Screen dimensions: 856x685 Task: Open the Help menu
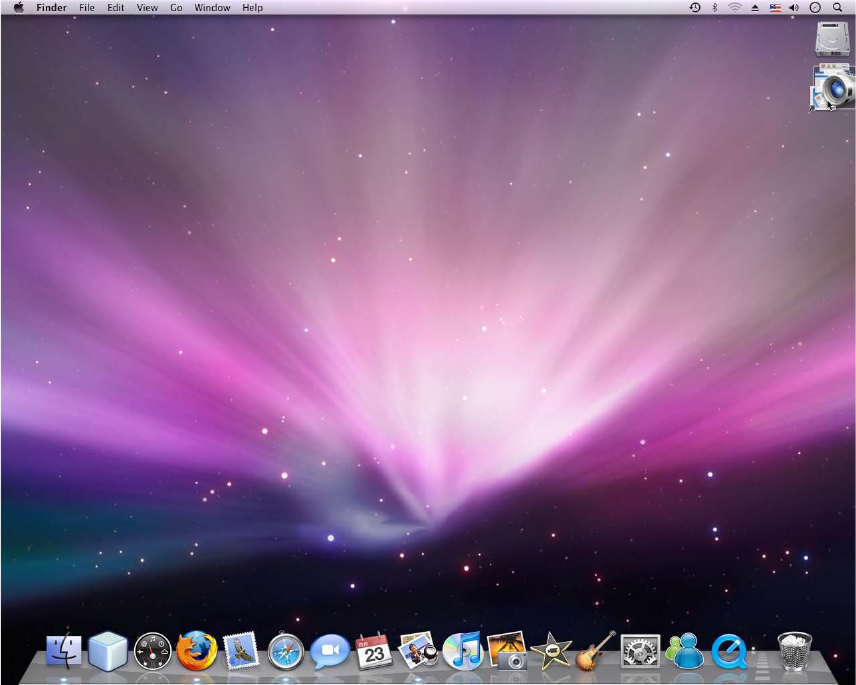[252, 8]
